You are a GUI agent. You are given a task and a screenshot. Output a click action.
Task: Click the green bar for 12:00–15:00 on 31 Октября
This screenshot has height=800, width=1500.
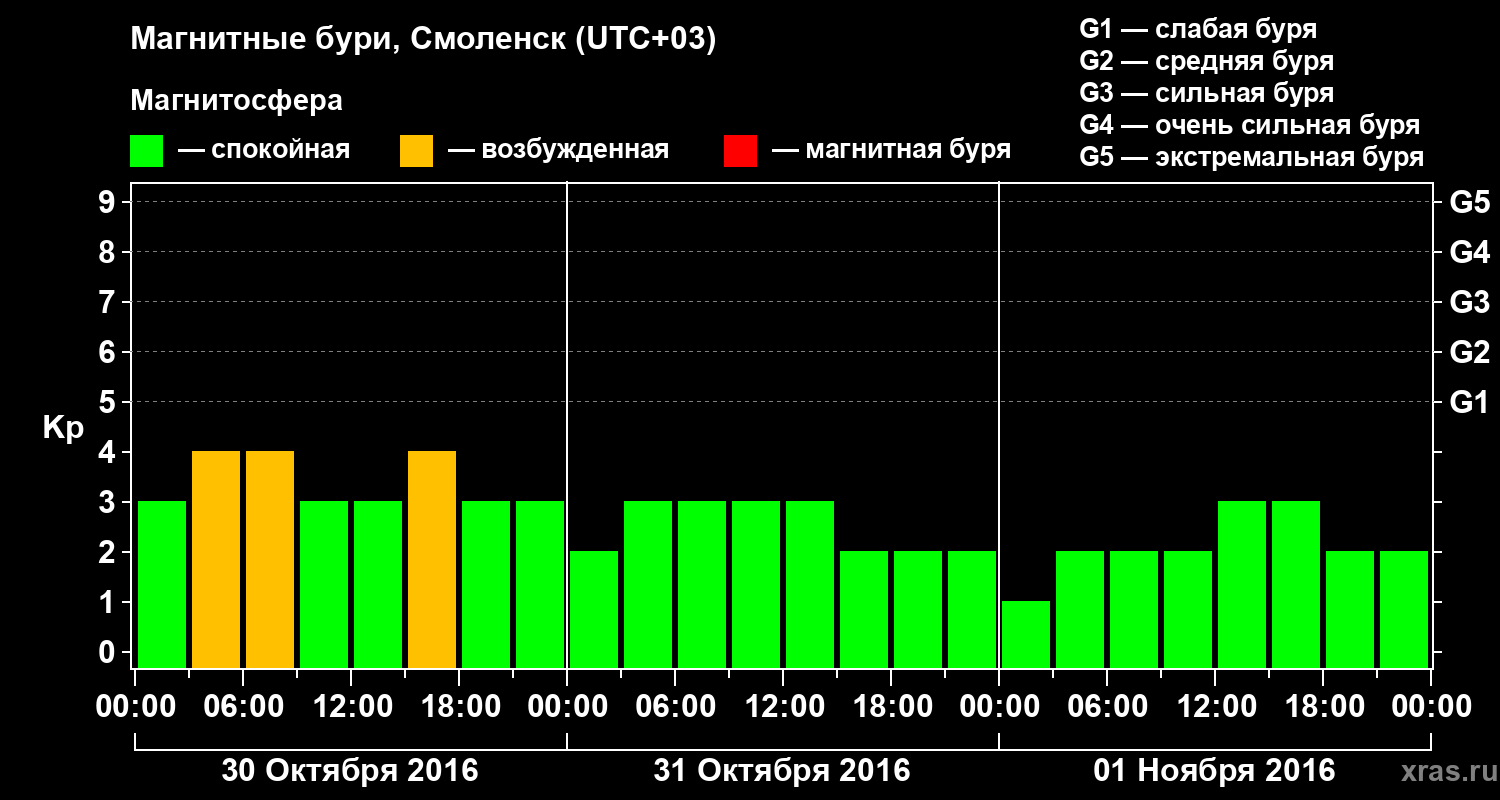pyautogui.click(x=810, y=584)
